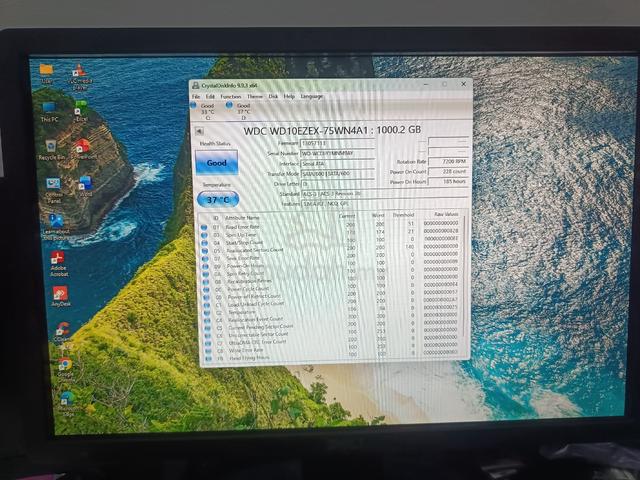The width and height of the screenshot is (640, 480).
Task: Select the Recycle Bin icon
Action: pos(51,149)
